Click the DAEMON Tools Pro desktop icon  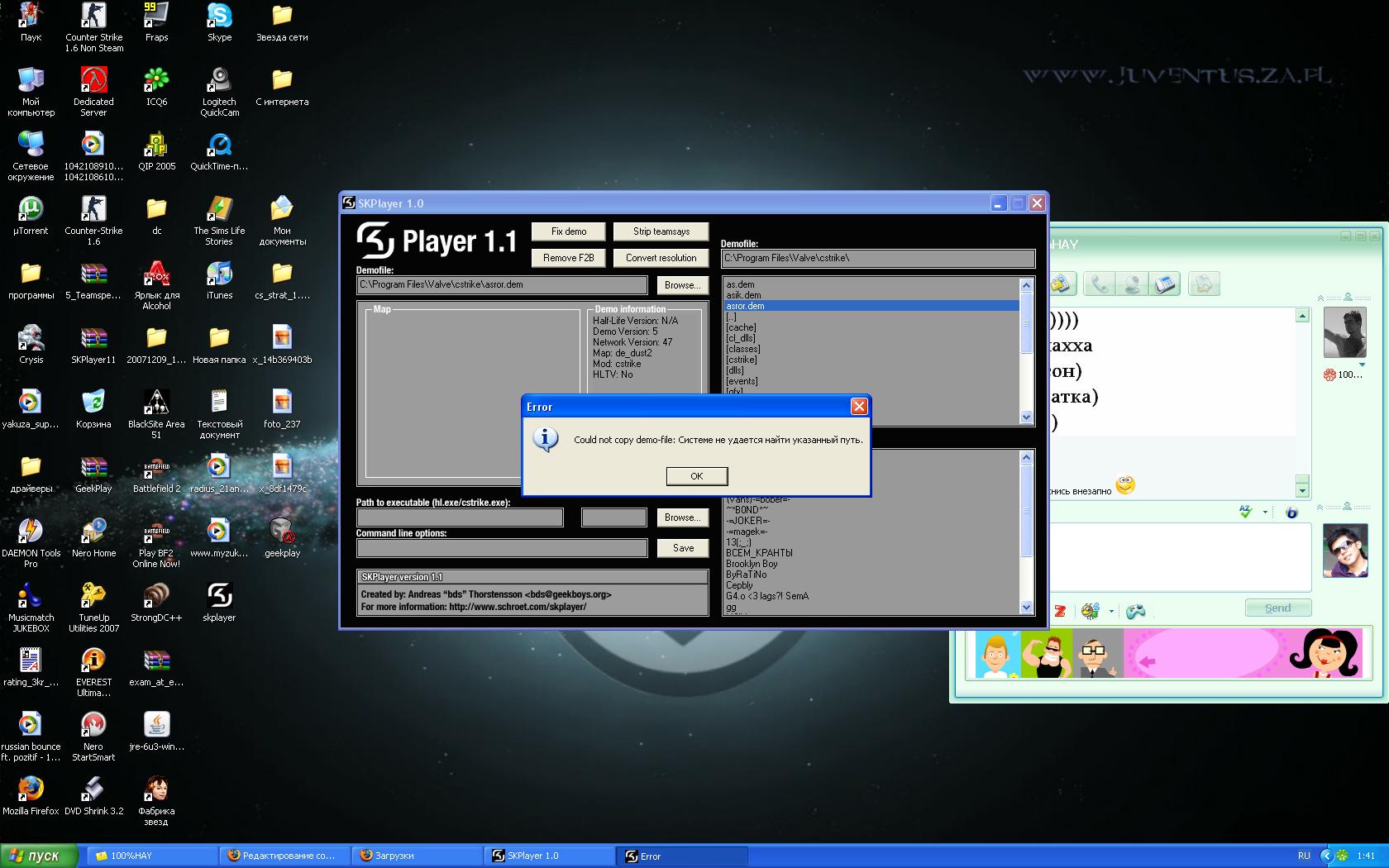click(x=31, y=542)
